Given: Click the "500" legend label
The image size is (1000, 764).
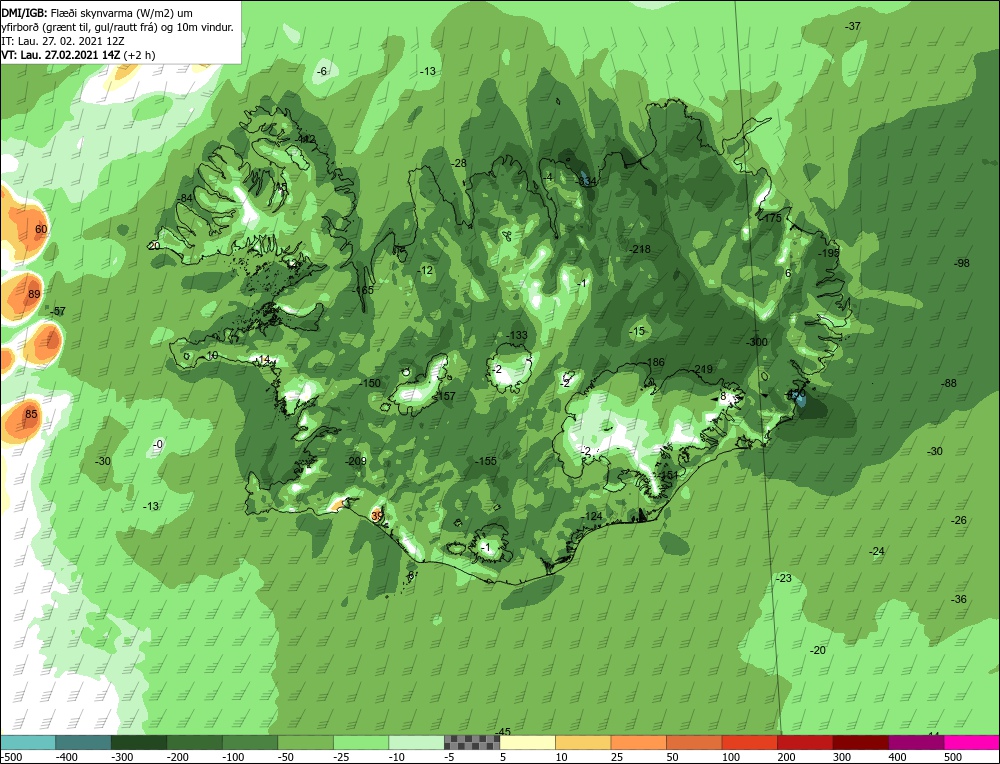Looking at the screenshot, I should [x=953, y=757].
